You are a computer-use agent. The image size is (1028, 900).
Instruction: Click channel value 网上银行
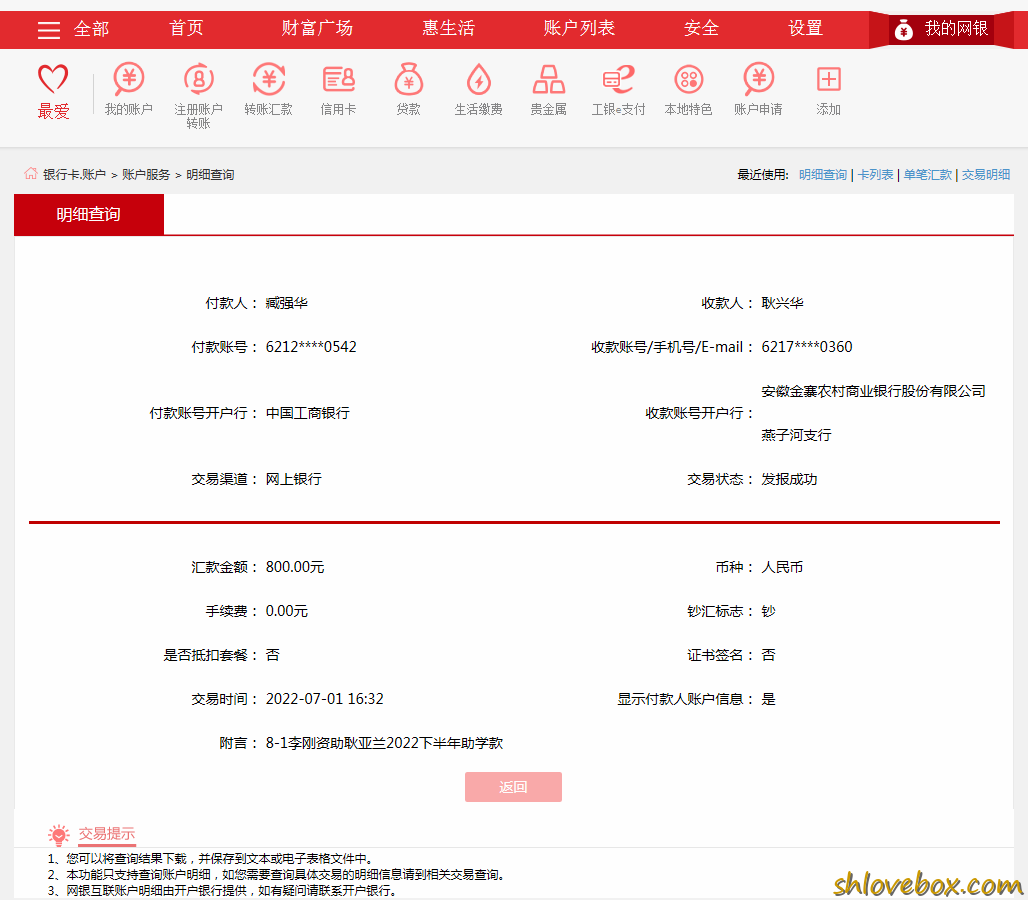click(x=294, y=479)
